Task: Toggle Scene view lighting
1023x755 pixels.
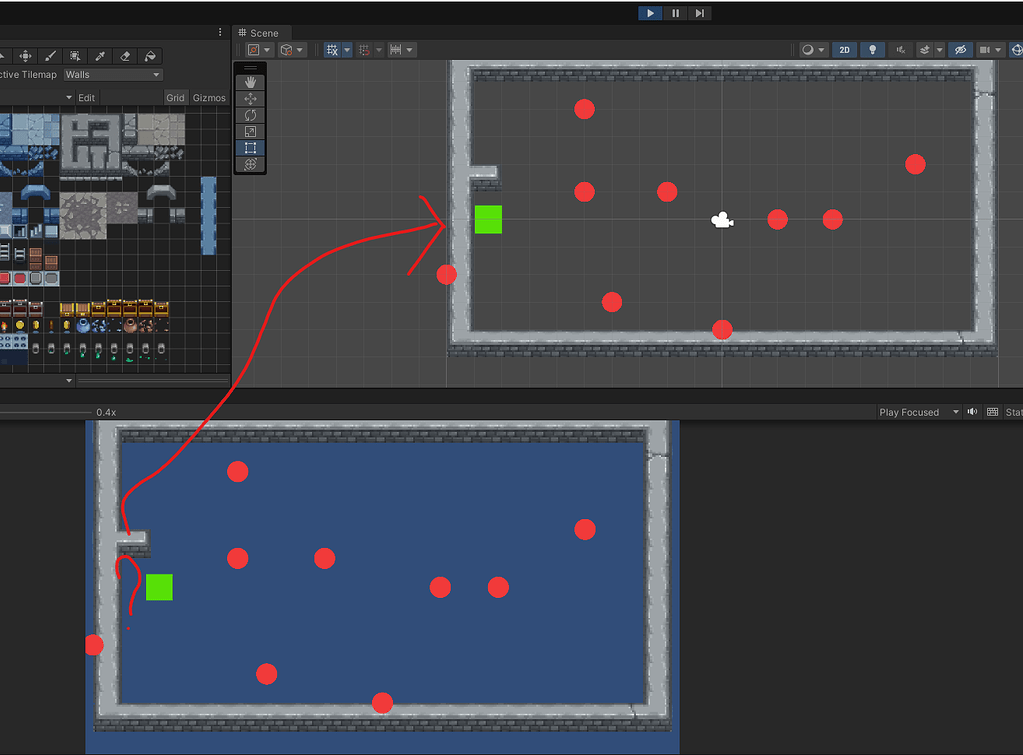Action: (873, 49)
